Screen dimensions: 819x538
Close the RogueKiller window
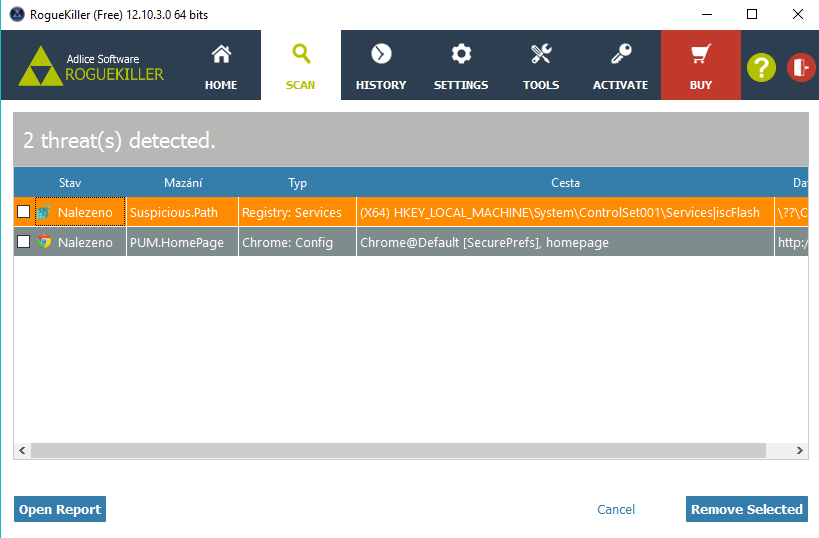pos(798,14)
